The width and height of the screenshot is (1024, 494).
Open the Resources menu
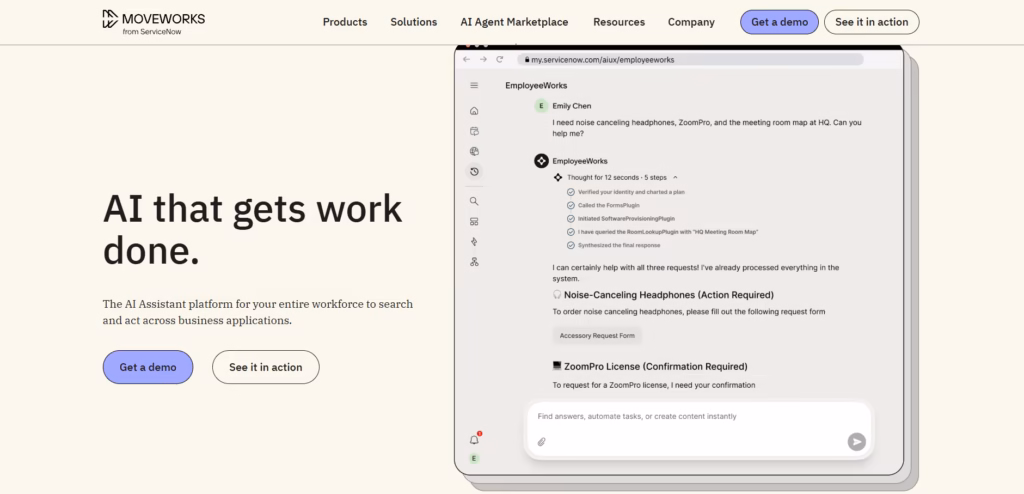coord(619,22)
